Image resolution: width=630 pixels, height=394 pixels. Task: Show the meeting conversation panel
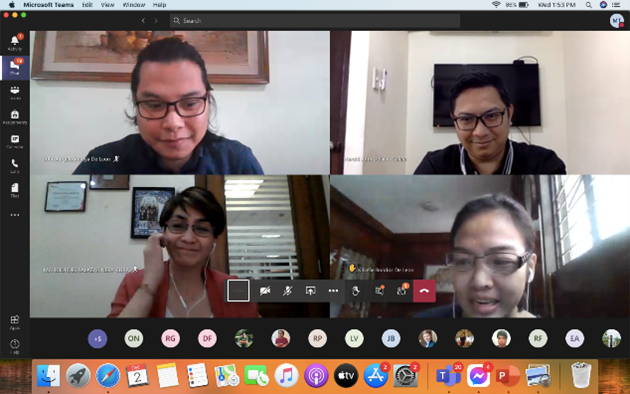point(379,291)
